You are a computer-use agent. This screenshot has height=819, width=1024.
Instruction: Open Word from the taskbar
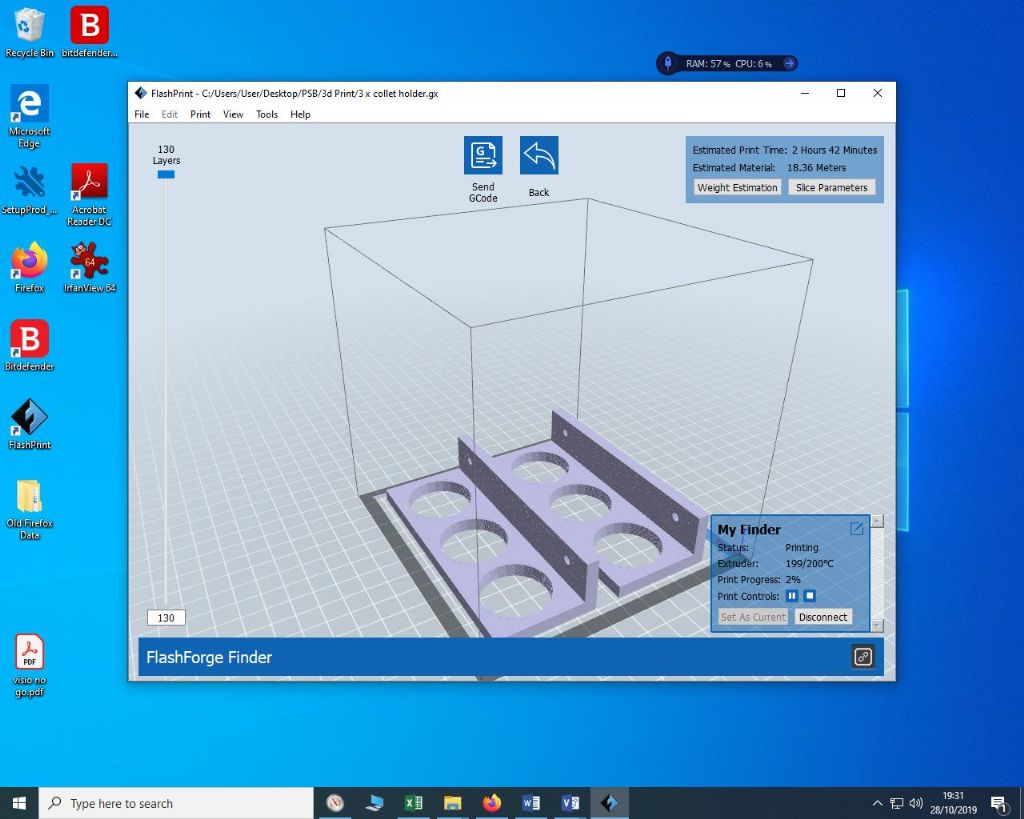531,803
